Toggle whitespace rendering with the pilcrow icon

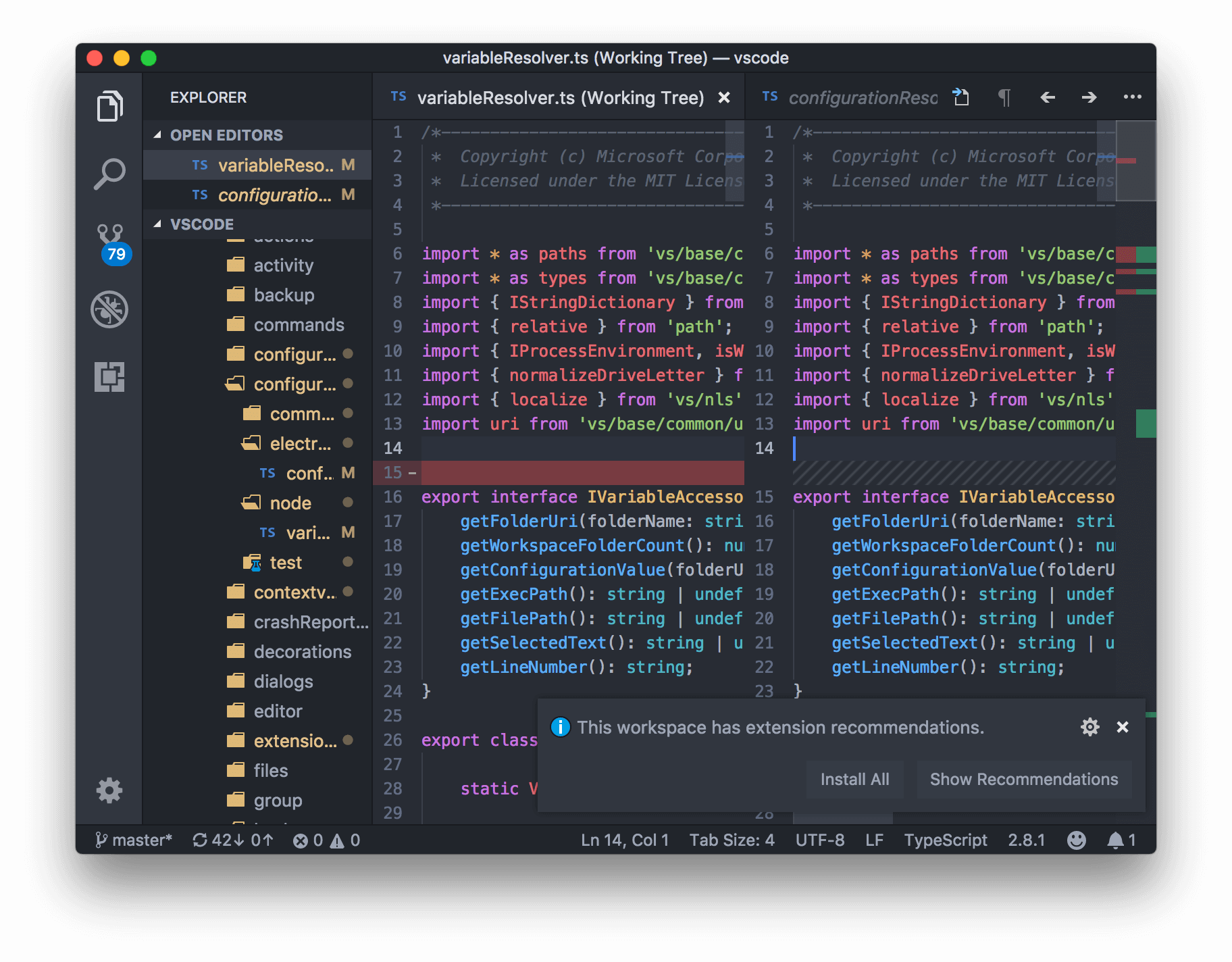click(x=1004, y=97)
